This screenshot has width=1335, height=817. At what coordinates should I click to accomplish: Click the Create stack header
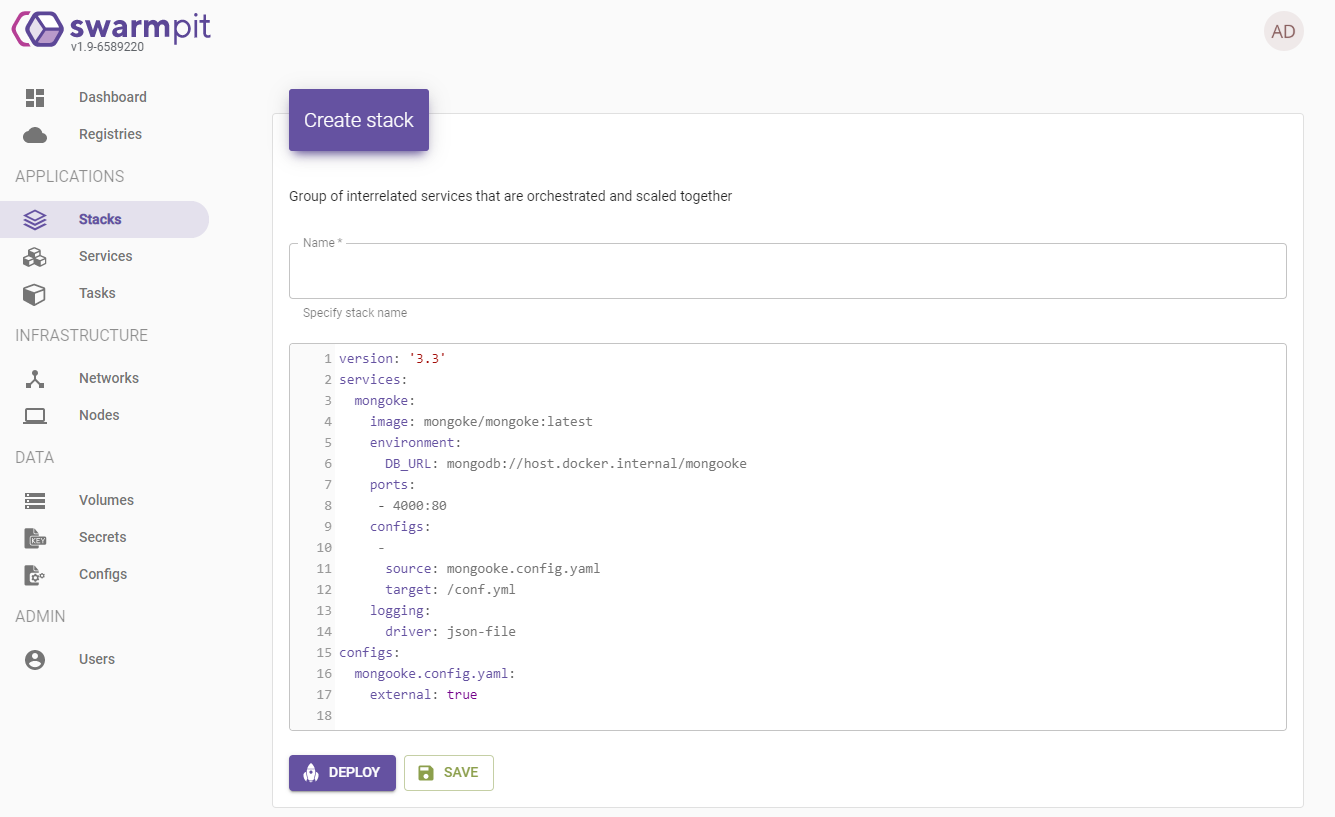tap(358, 119)
